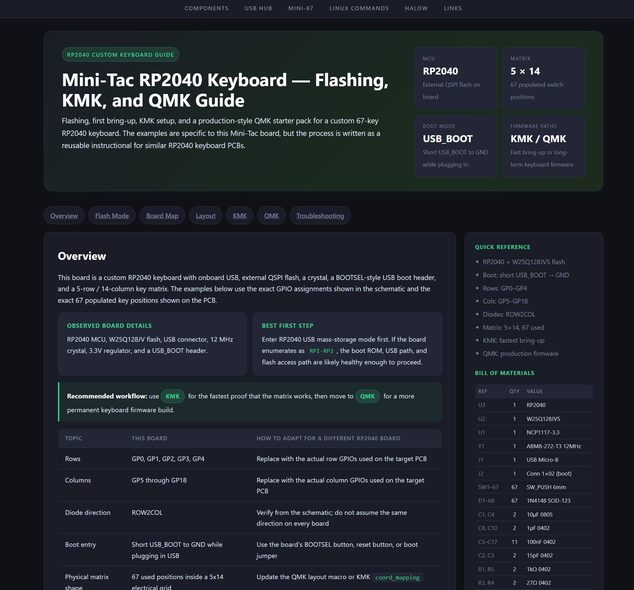
Task: Open the Components nav item
Action: click(x=206, y=8)
